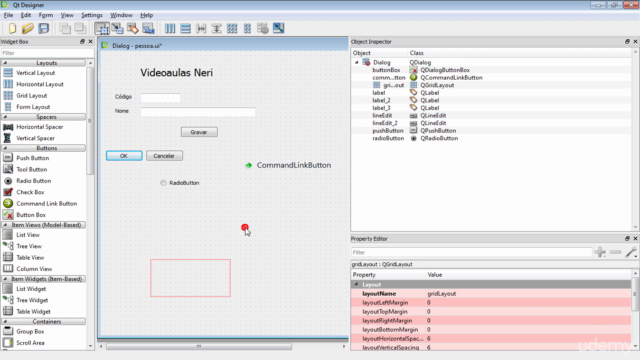Apply Lay Out in Form Layout icon
Image resolution: width=640 pixels, height=360 pixels.
247,28
